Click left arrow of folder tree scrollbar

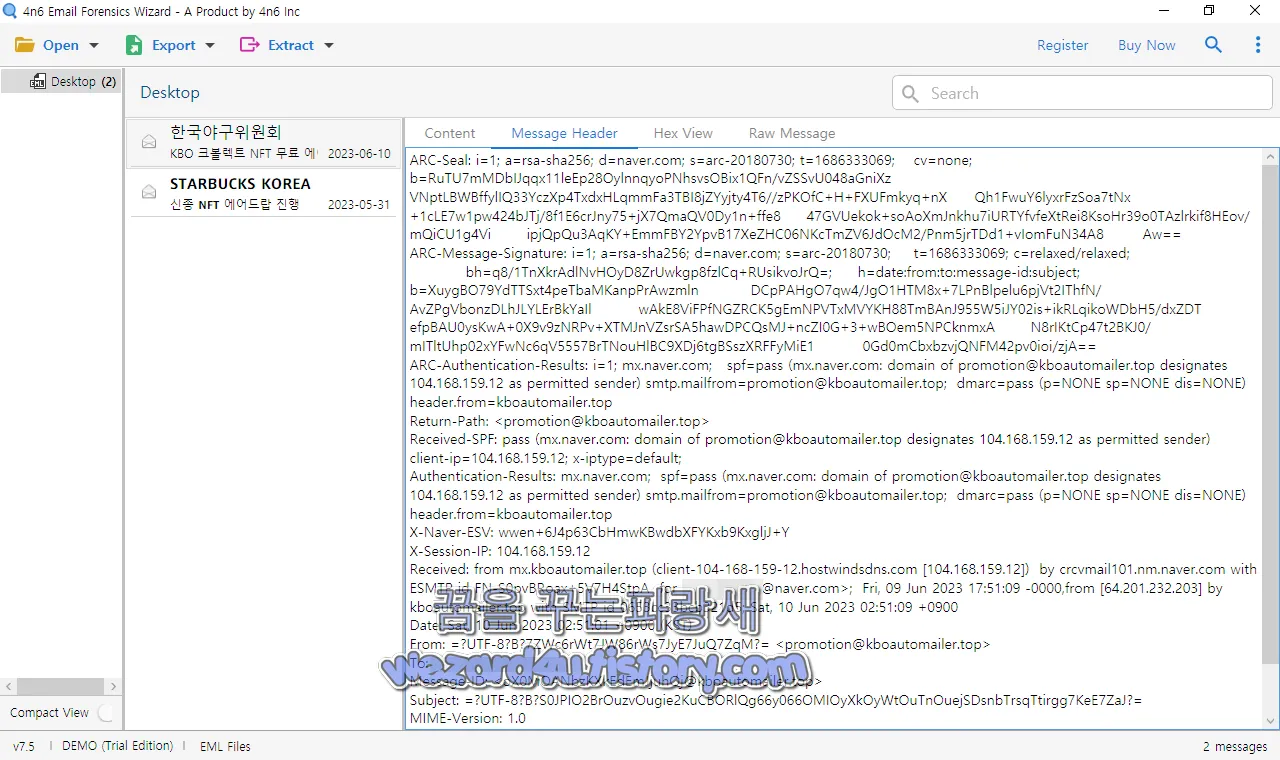coord(8,687)
